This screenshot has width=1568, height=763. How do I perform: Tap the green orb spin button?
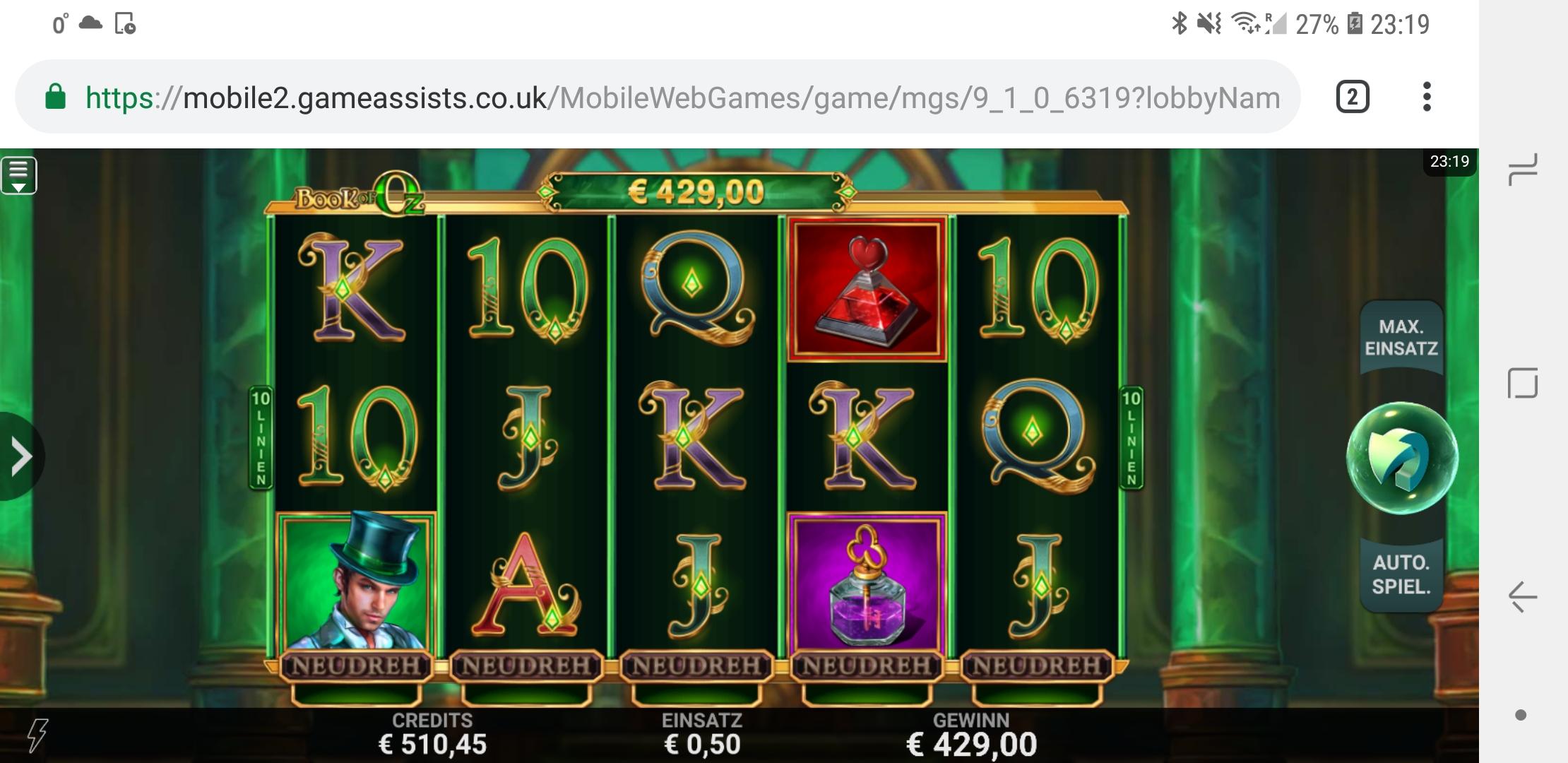click(x=1402, y=458)
